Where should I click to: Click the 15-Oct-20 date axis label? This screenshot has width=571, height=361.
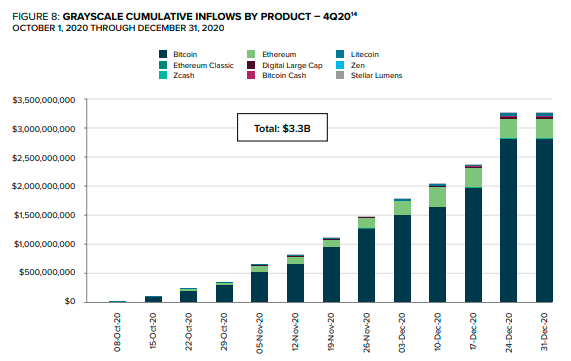[x=153, y=331]
